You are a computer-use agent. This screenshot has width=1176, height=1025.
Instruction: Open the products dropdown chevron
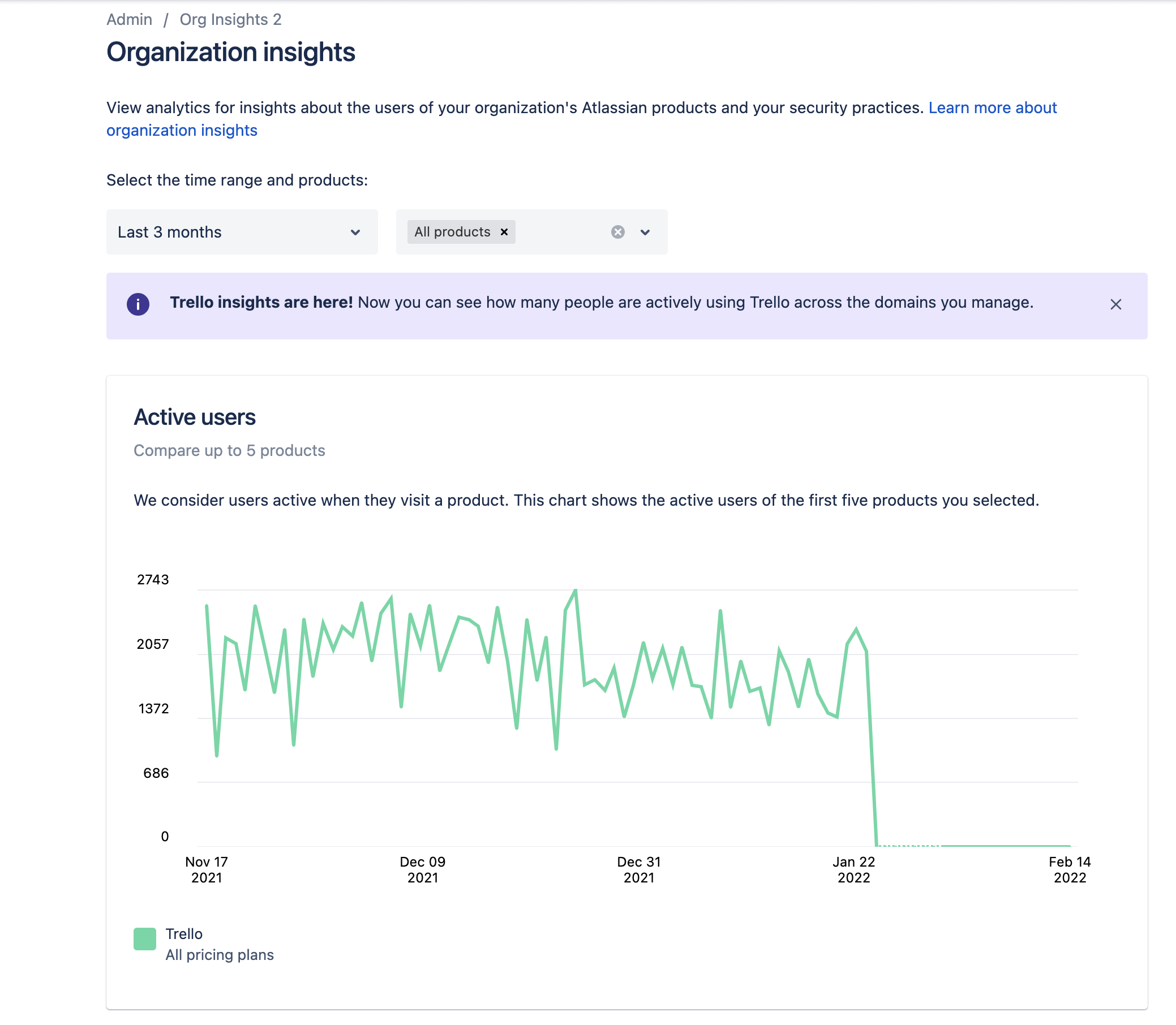pyautogui.click(x=645, y=232)
